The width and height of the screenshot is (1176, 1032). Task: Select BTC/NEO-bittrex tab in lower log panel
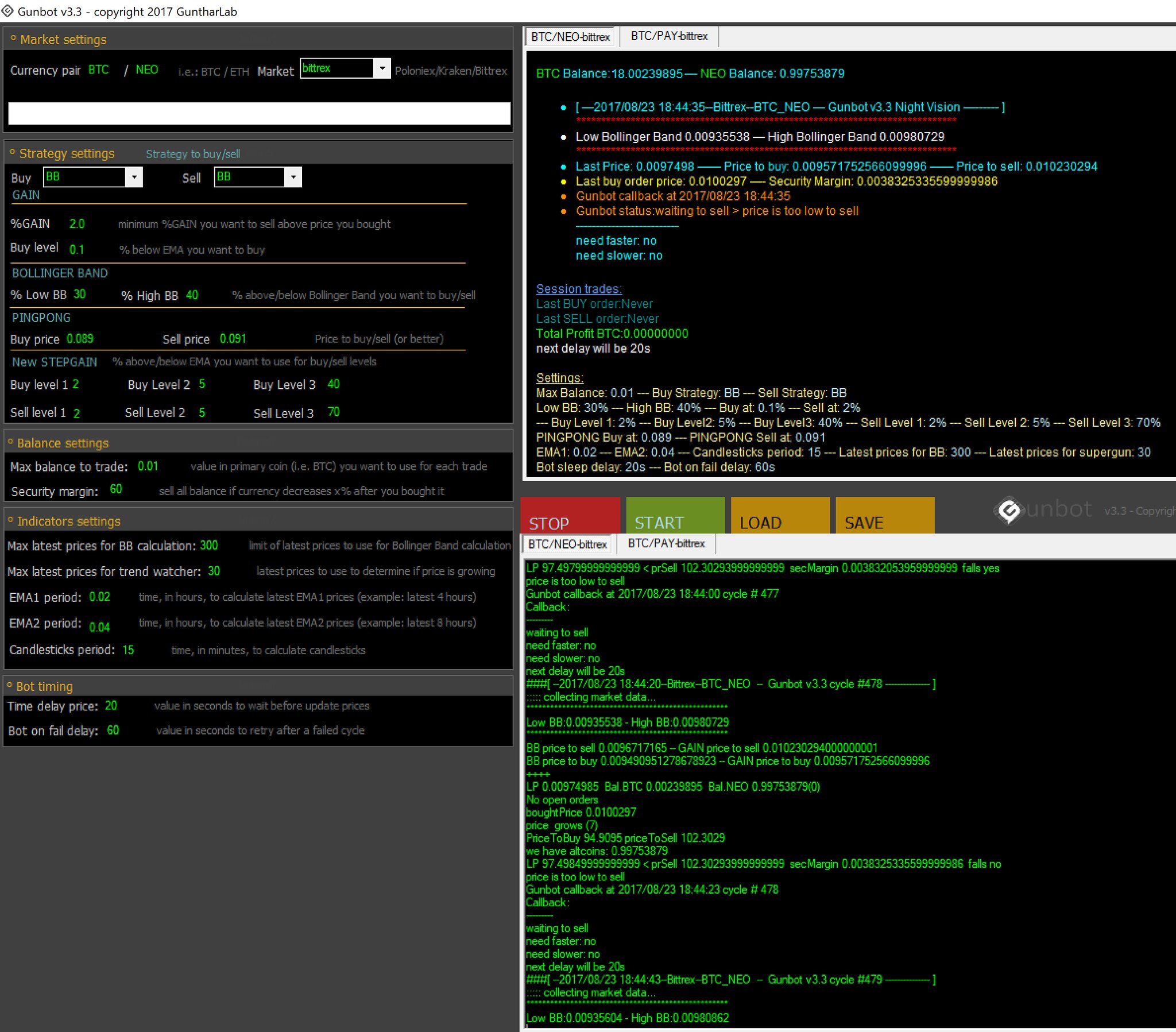pyautogui.click(x=567, y=544)
